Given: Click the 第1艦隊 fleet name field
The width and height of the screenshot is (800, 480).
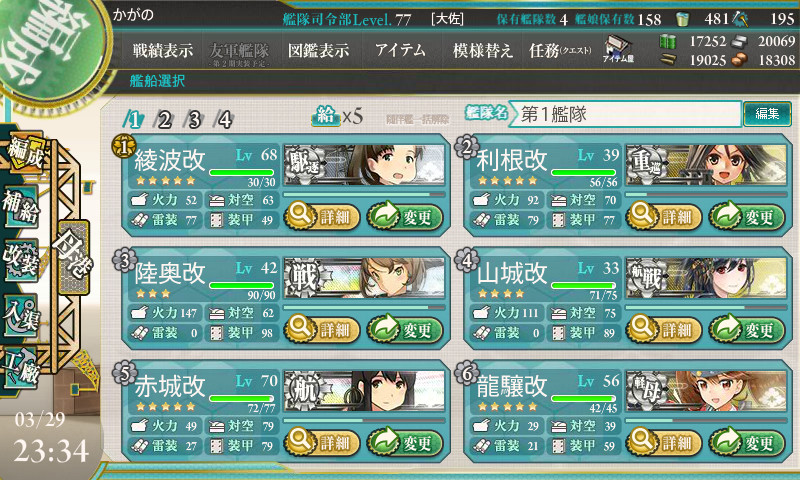Looking at the screenshot, I should point(626,114).
